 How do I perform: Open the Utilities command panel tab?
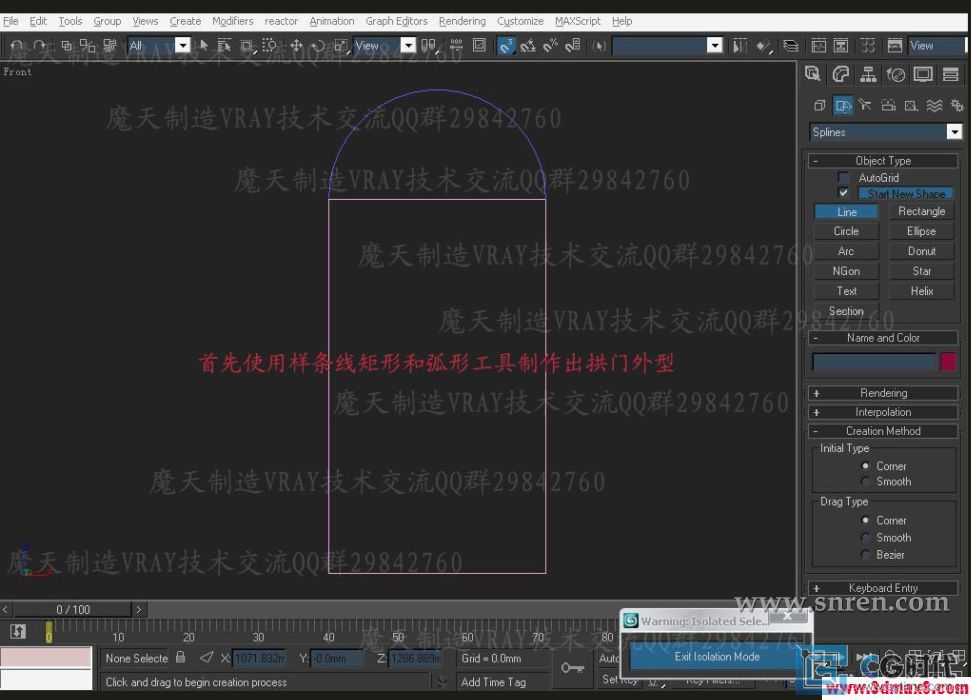point(951,75)
